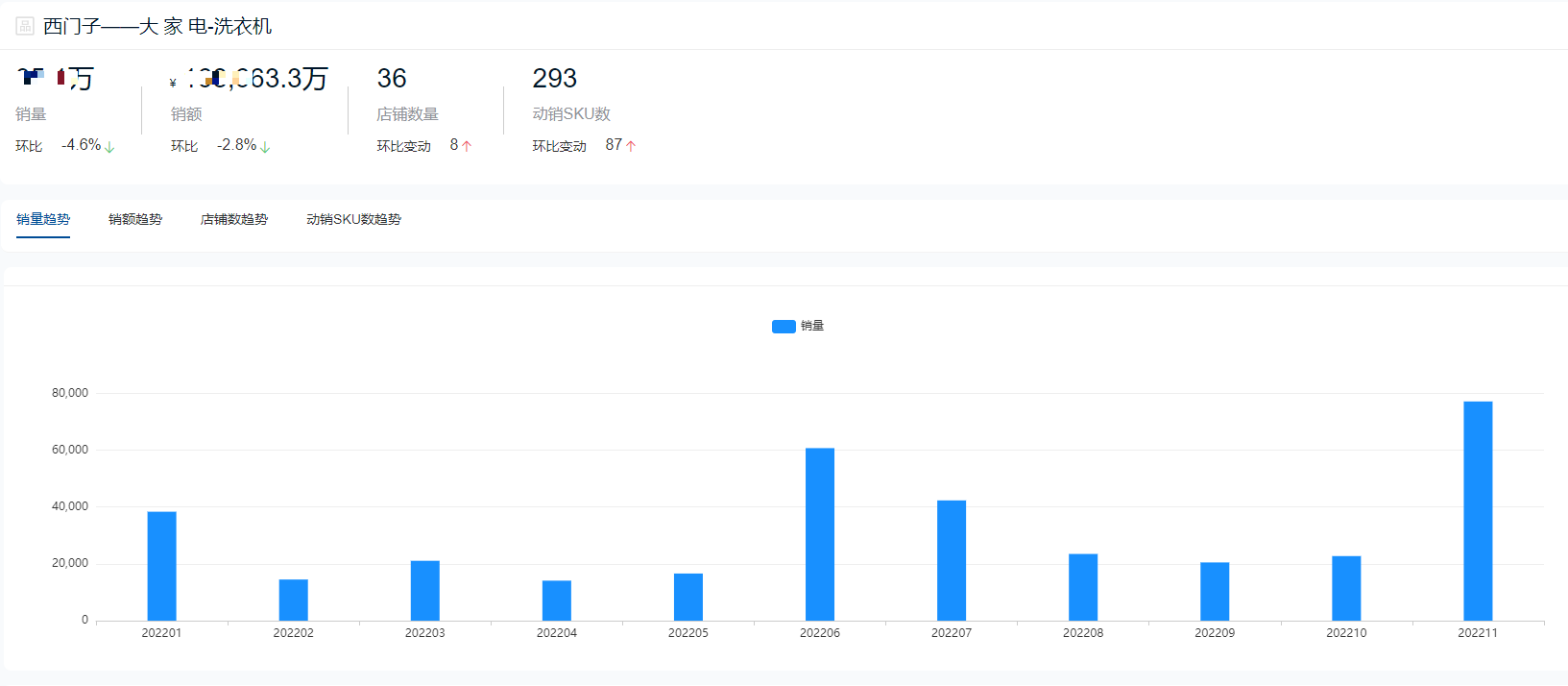Image resolution: width=1568 pixels, height=686 pixels.
Task: Click the bar for 202203
Action: click(424, 590)
